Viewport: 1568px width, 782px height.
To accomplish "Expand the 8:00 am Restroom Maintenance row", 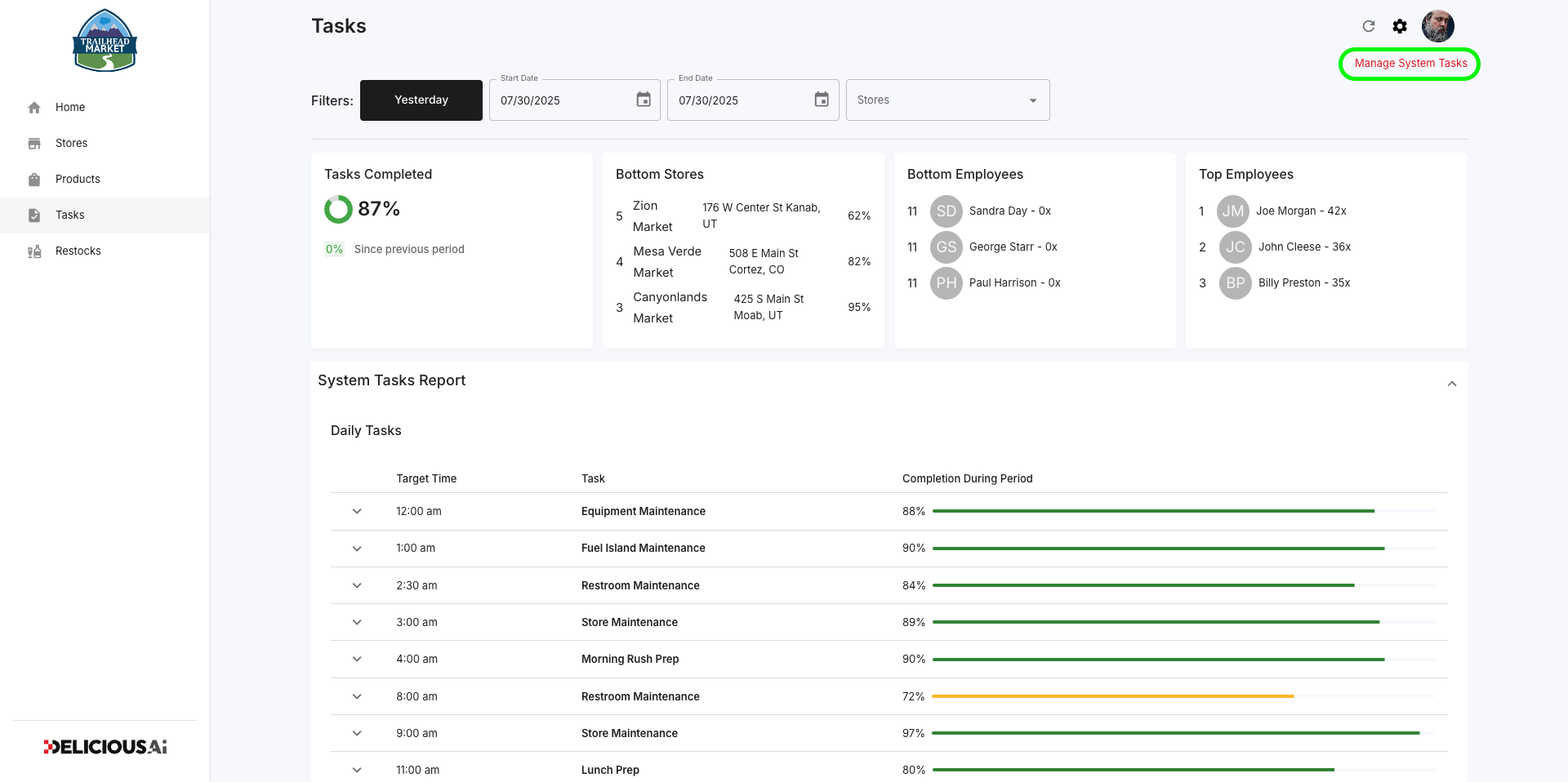I will [357, 696].
